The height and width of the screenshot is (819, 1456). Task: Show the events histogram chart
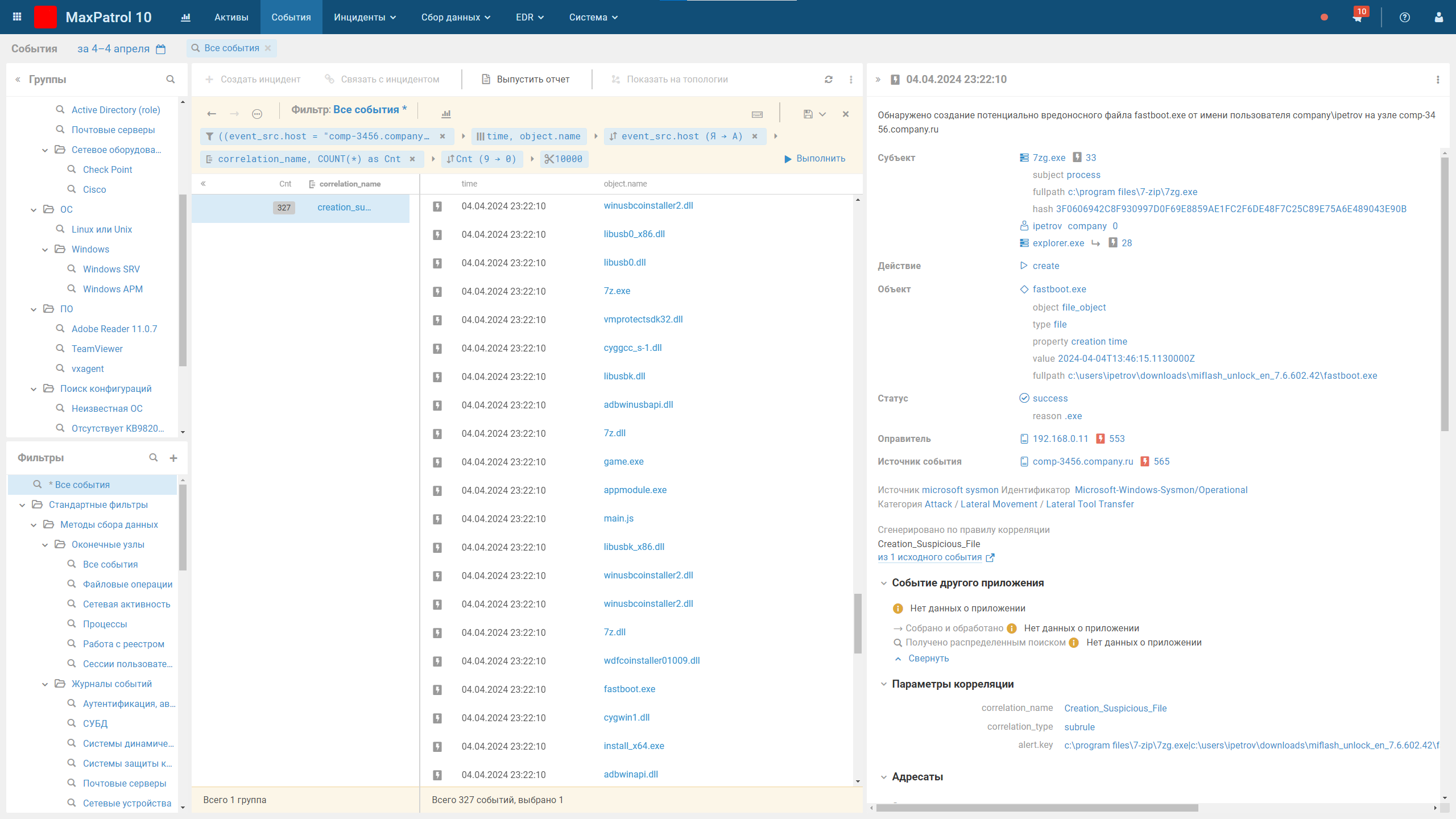(x=446, y=114)
